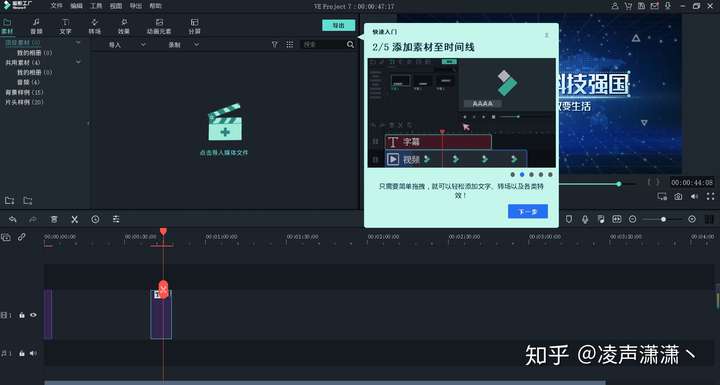Open the 分屏 split screen tab

[x=194, y=26]
